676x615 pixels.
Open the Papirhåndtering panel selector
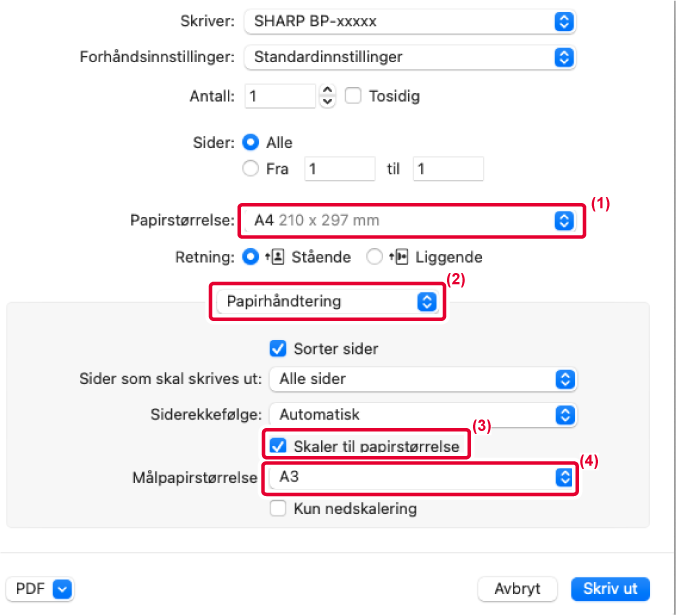327,301
